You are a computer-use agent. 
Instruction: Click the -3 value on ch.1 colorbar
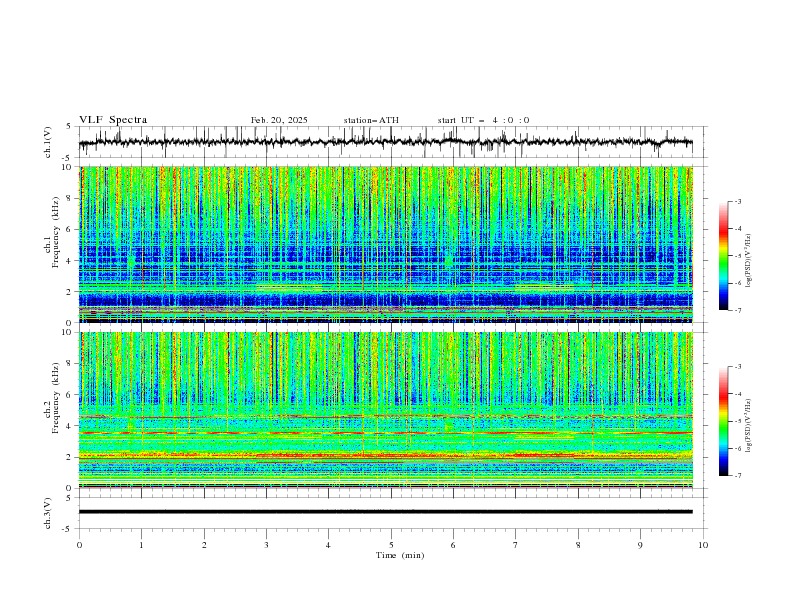(x=738, y=201)
